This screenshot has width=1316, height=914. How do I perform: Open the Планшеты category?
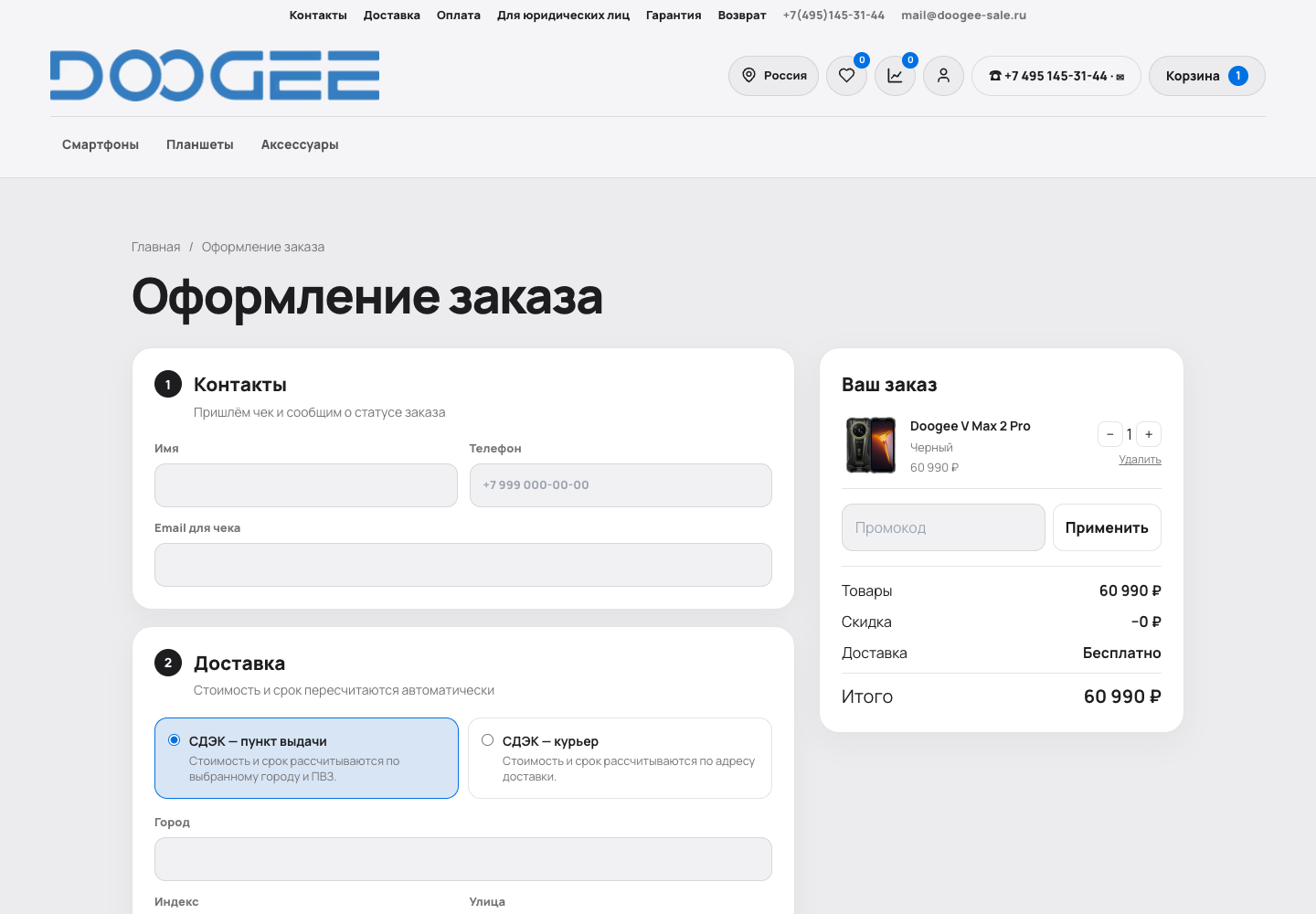point(200,144)
